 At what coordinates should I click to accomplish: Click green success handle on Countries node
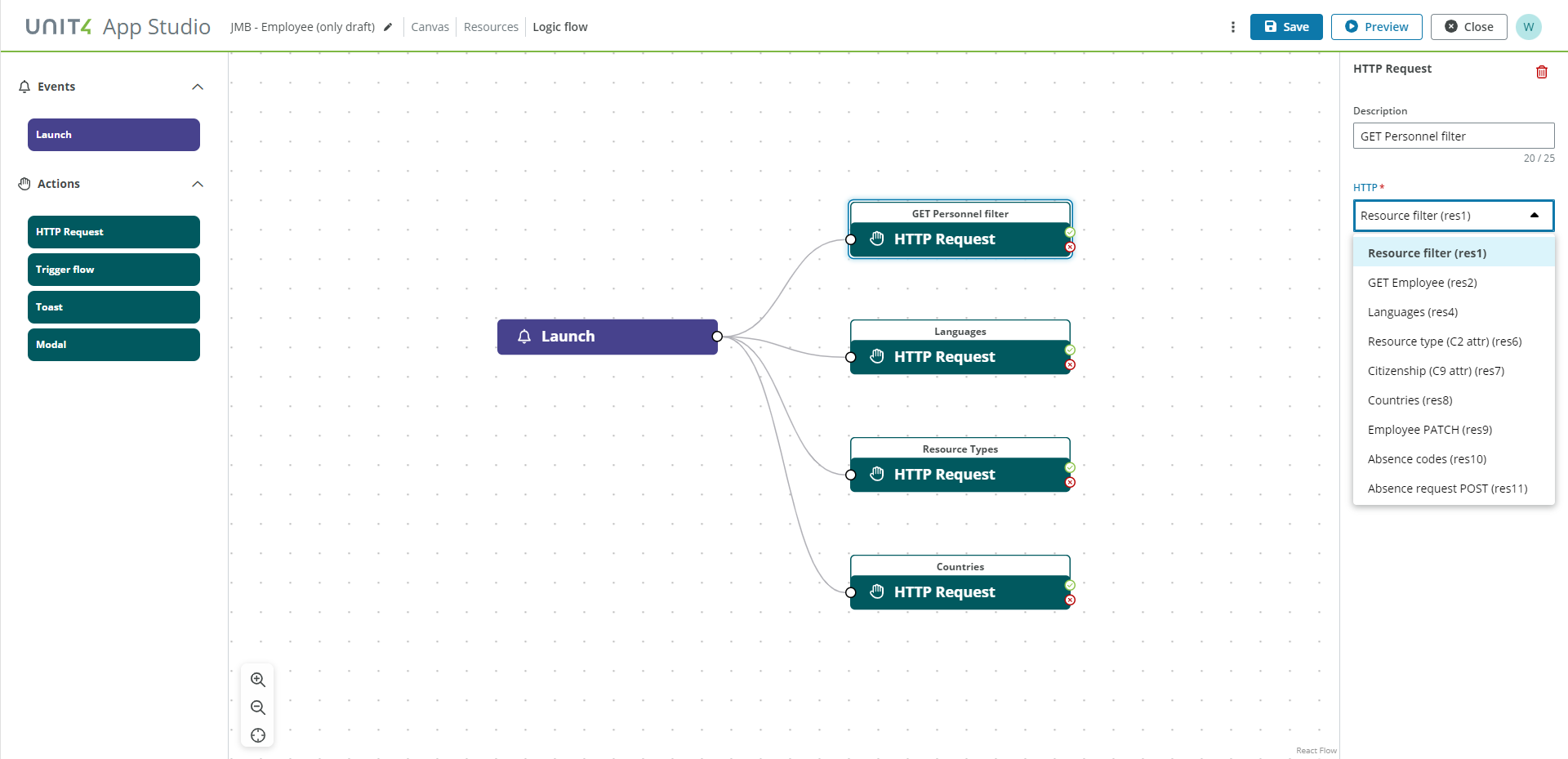(x=1070, y=585)
